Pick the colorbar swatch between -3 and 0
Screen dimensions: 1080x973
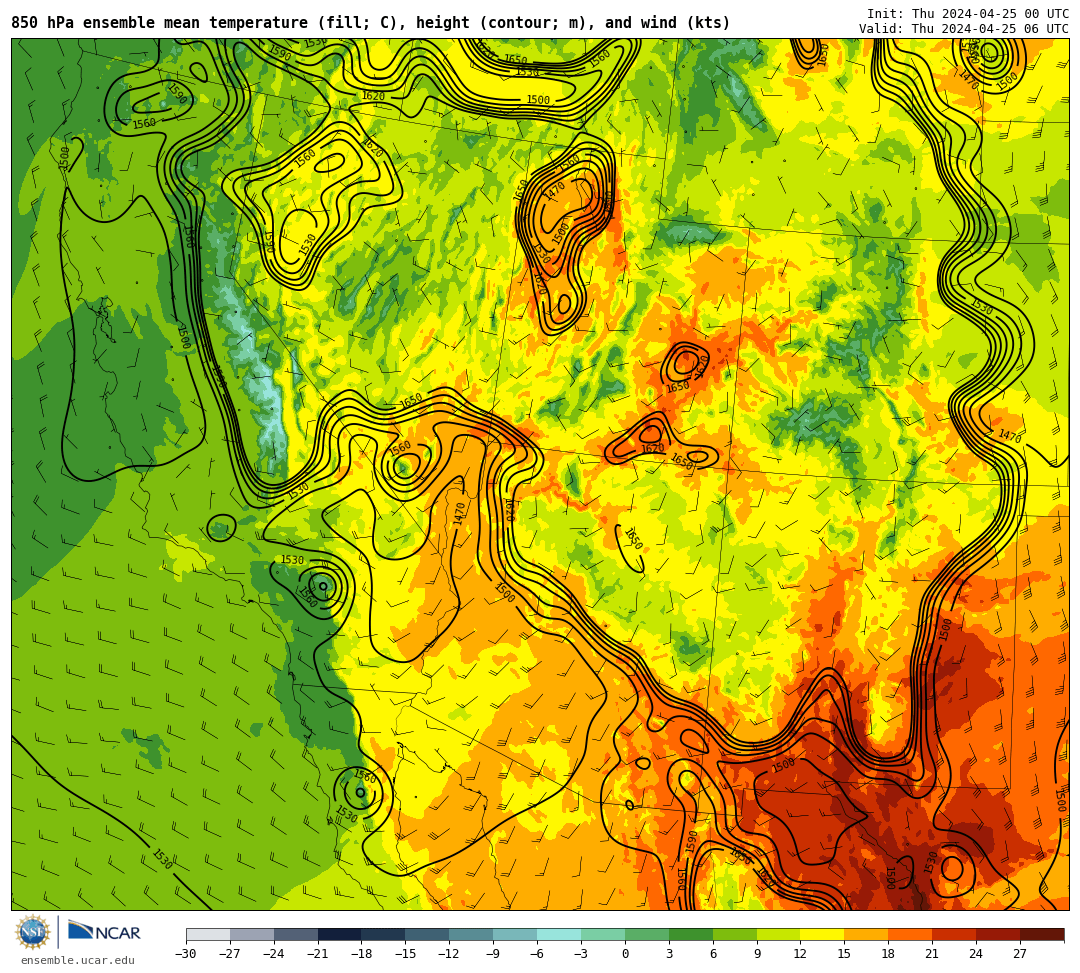tap(603, 934)
